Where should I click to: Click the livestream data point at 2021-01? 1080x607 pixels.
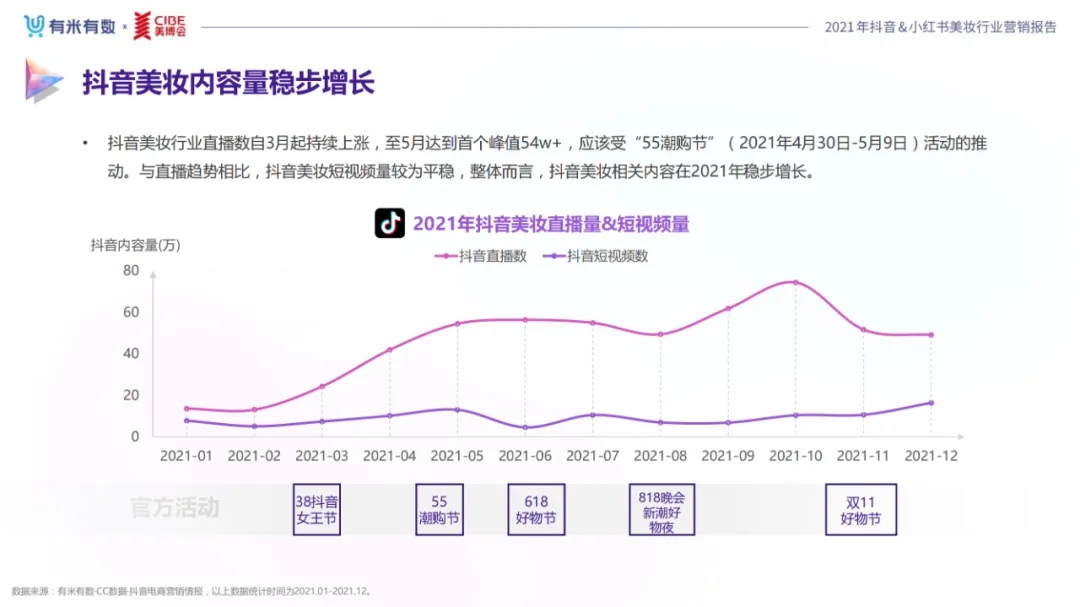187,409
